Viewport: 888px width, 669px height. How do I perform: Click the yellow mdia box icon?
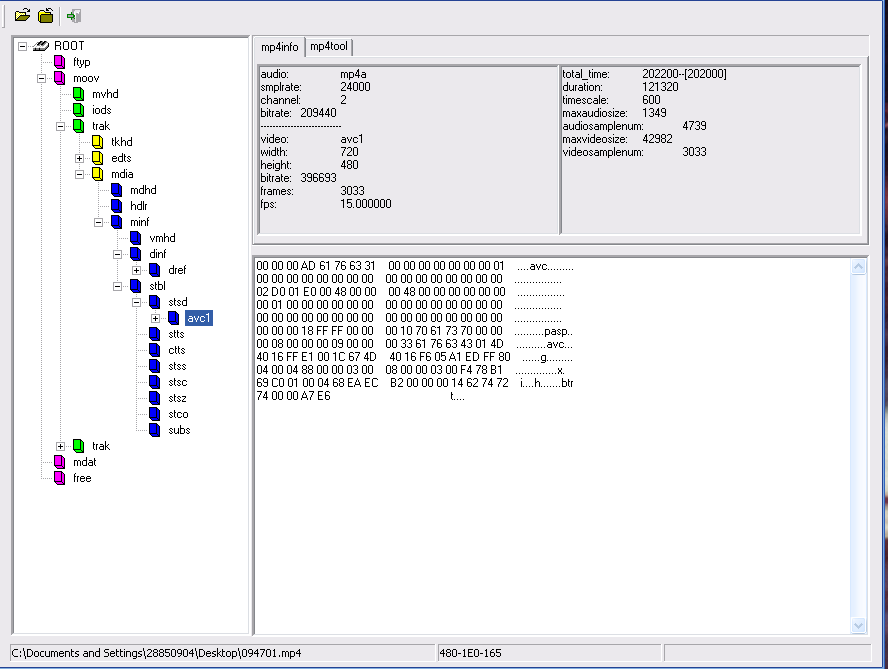point(97,174)
